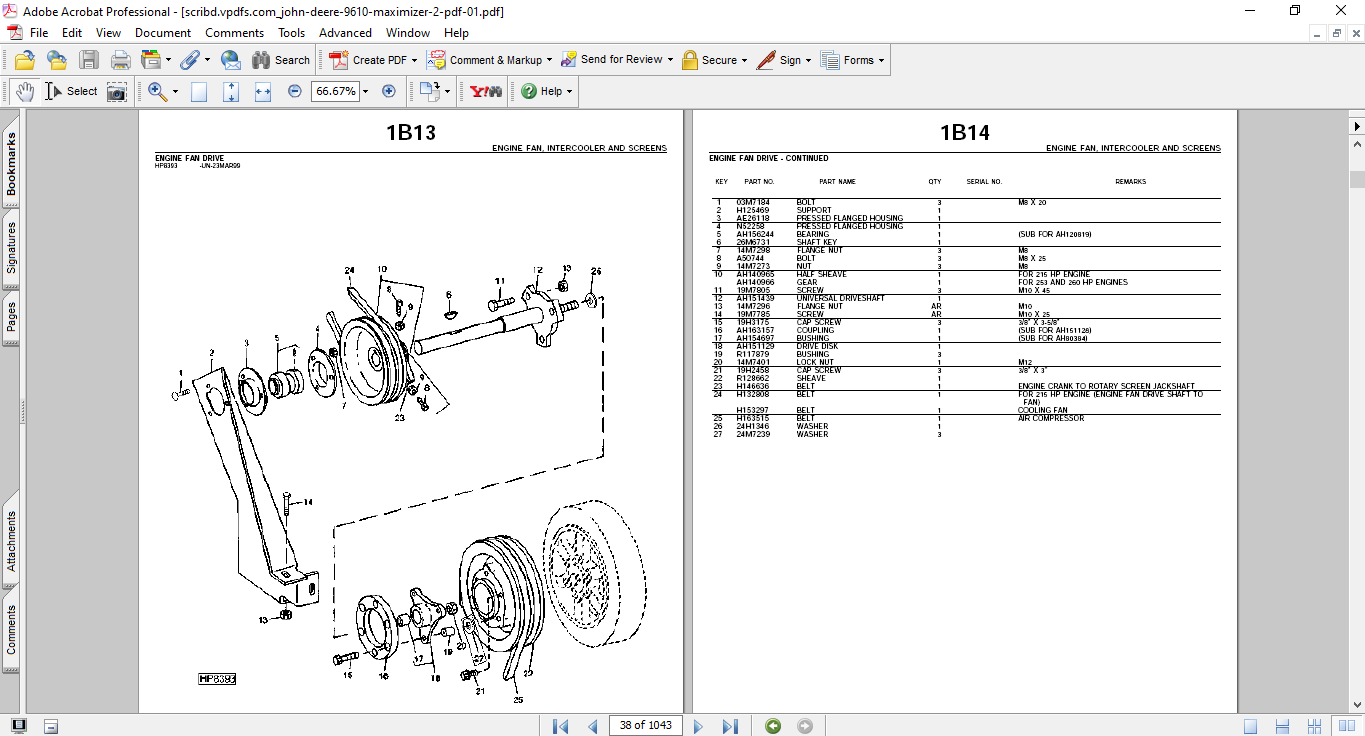
Task: Select the Snapshot tool
Action: tap(116, 91)
